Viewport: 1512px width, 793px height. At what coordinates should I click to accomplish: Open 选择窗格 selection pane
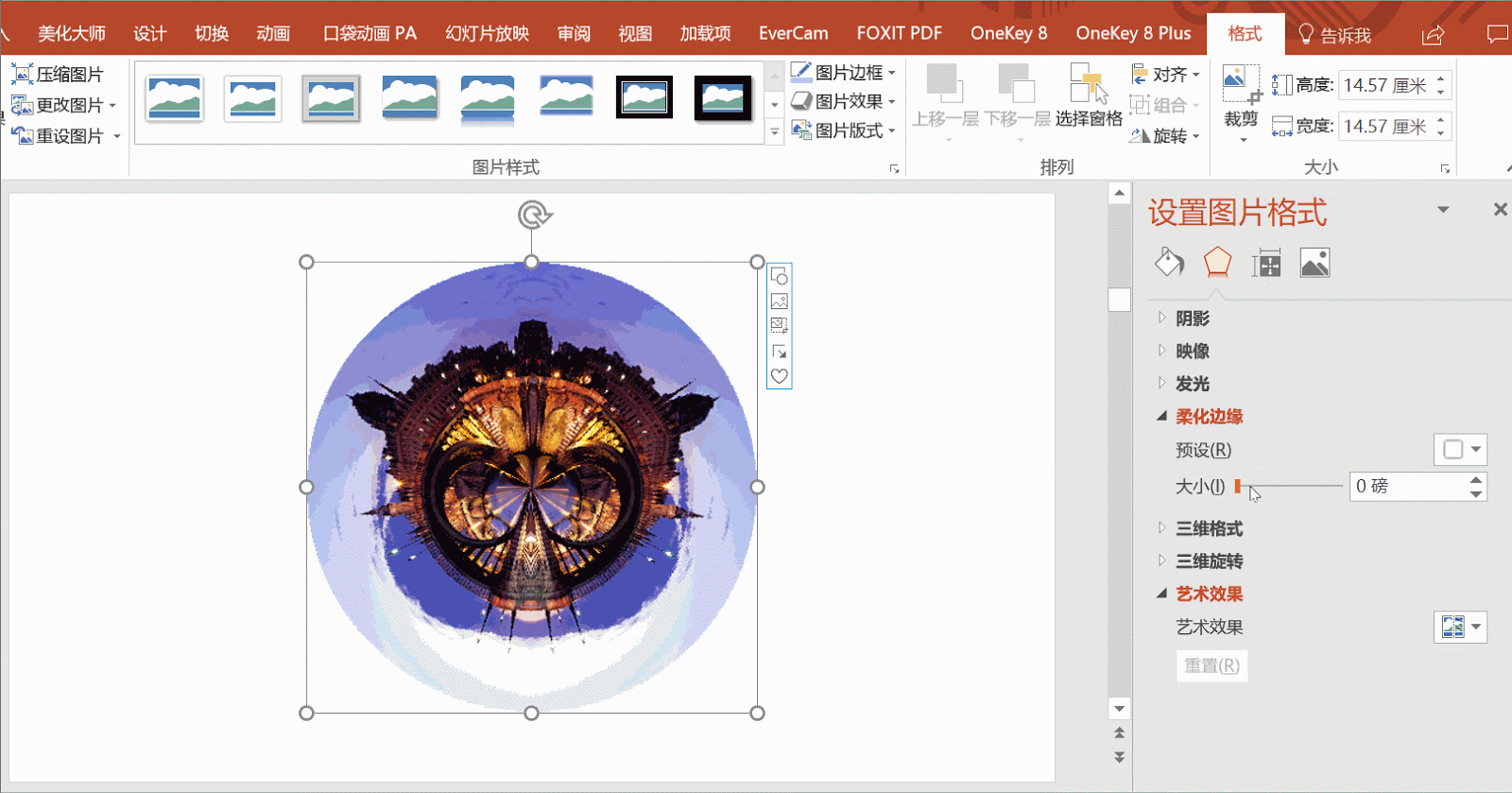coord(1089,96)
